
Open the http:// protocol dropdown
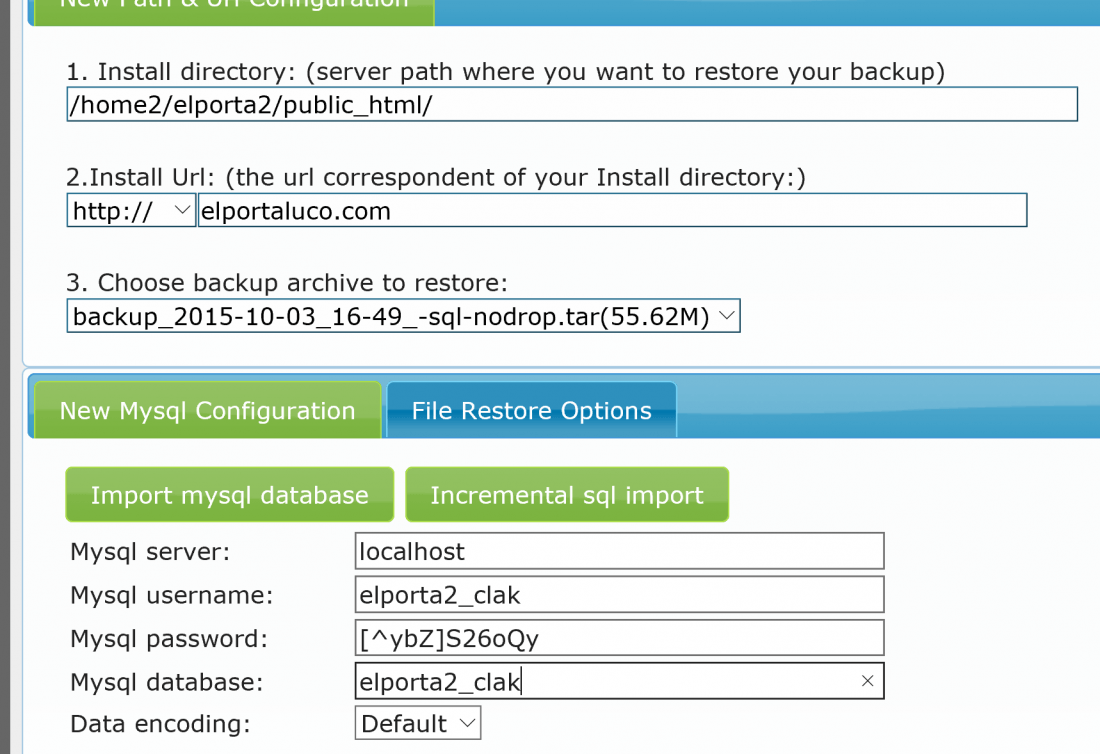coord(131,210)
